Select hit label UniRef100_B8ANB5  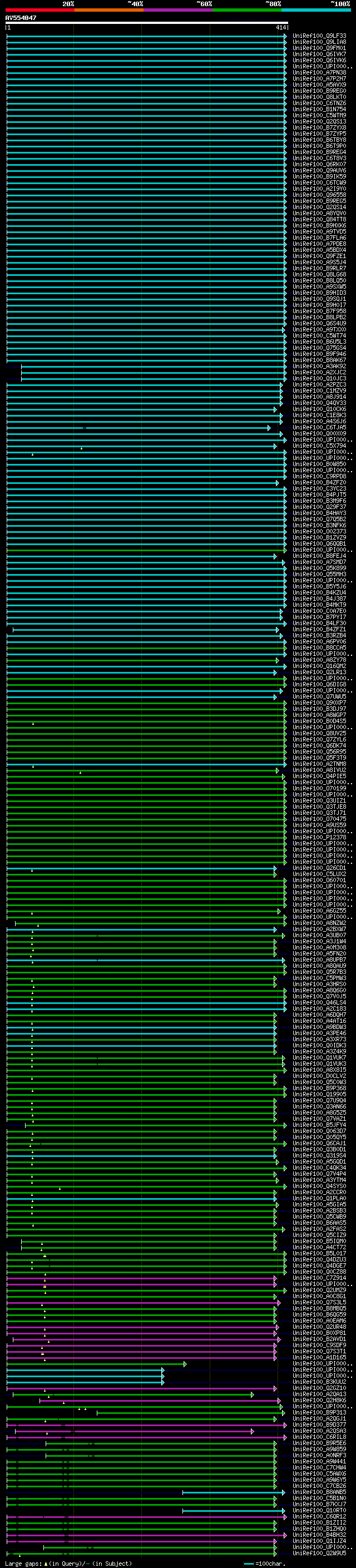coord(319,1492)
